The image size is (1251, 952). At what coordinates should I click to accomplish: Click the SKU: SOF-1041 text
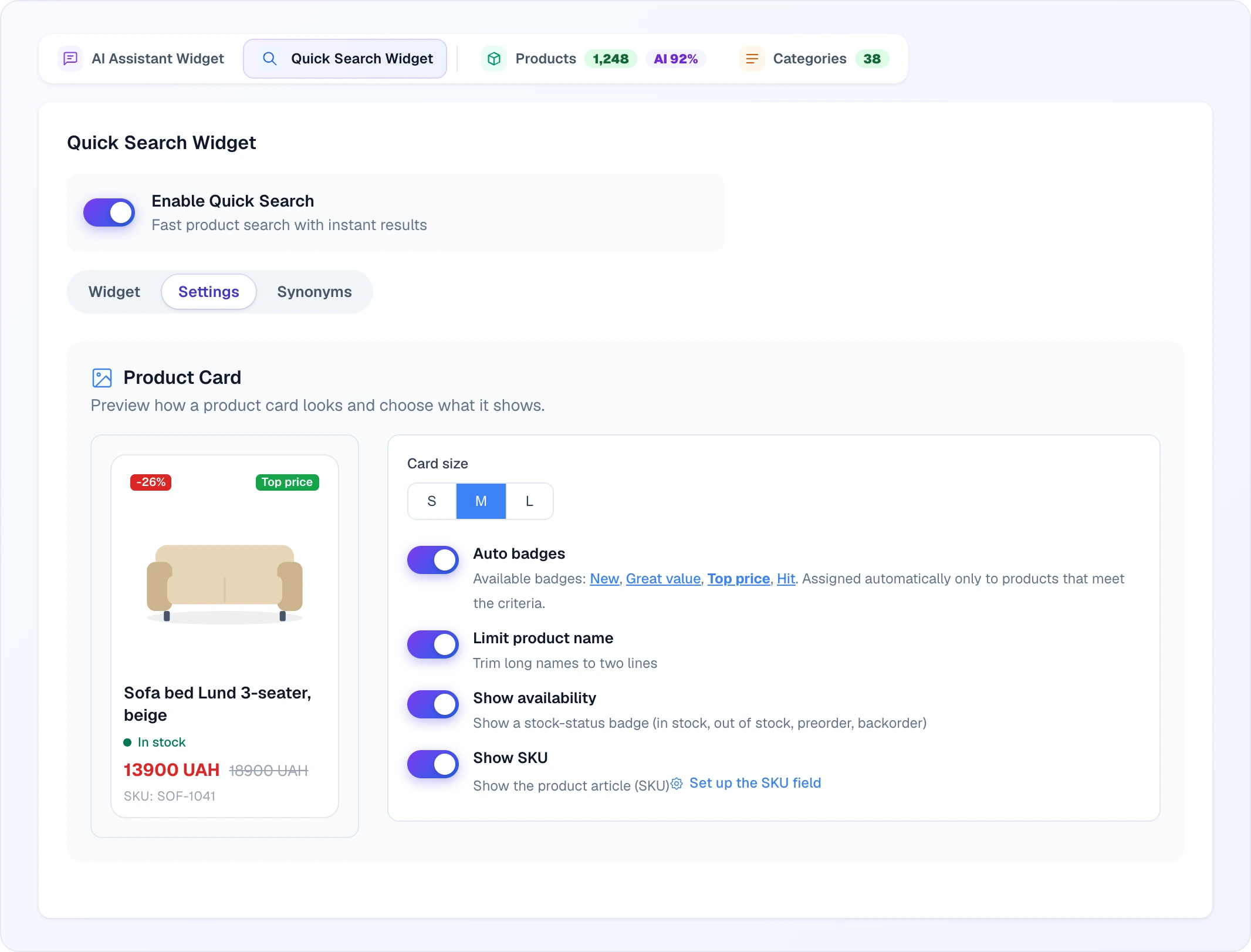[170, 796]
